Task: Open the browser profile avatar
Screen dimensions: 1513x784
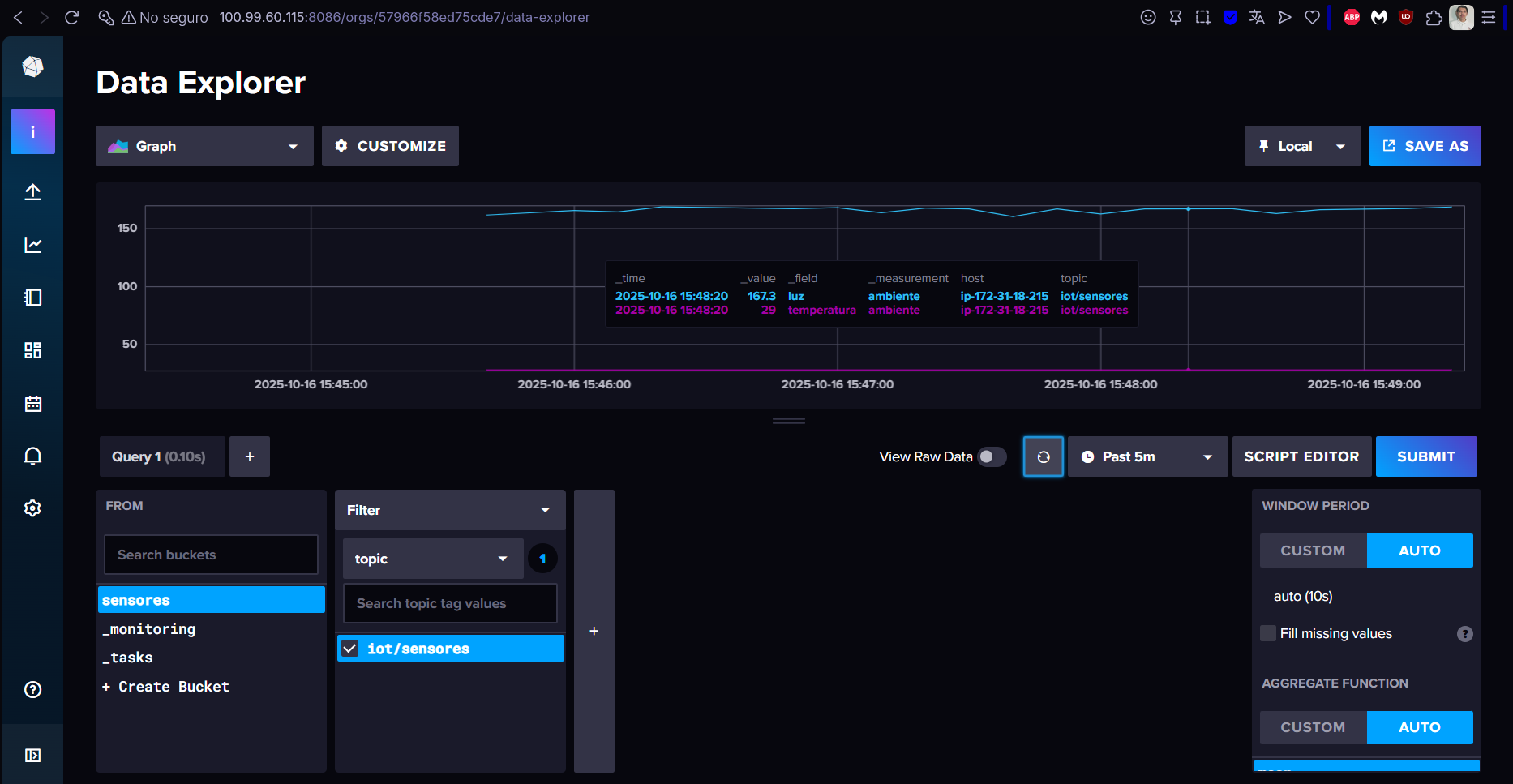Action: [1461, 17]
